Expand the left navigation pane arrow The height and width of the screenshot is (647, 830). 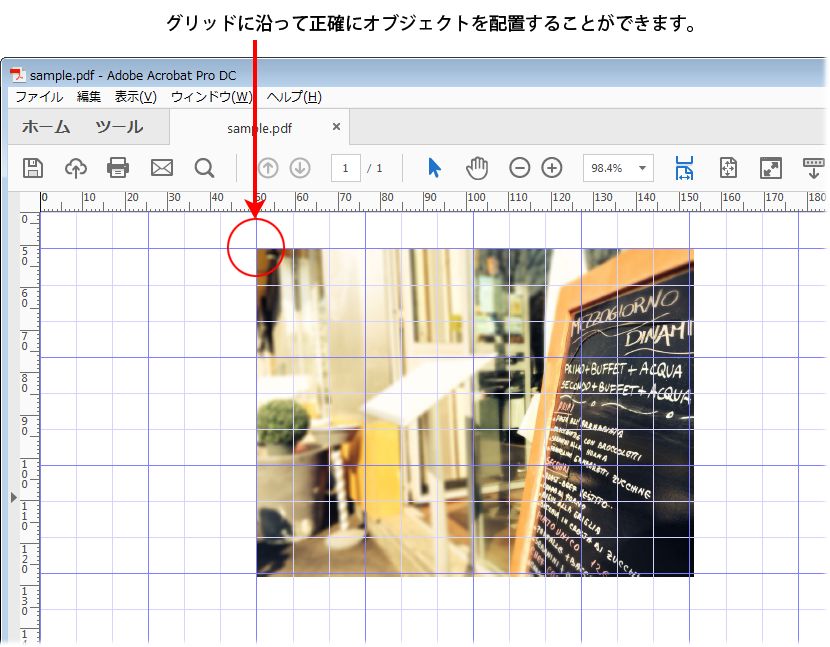[x=14, y=497]
